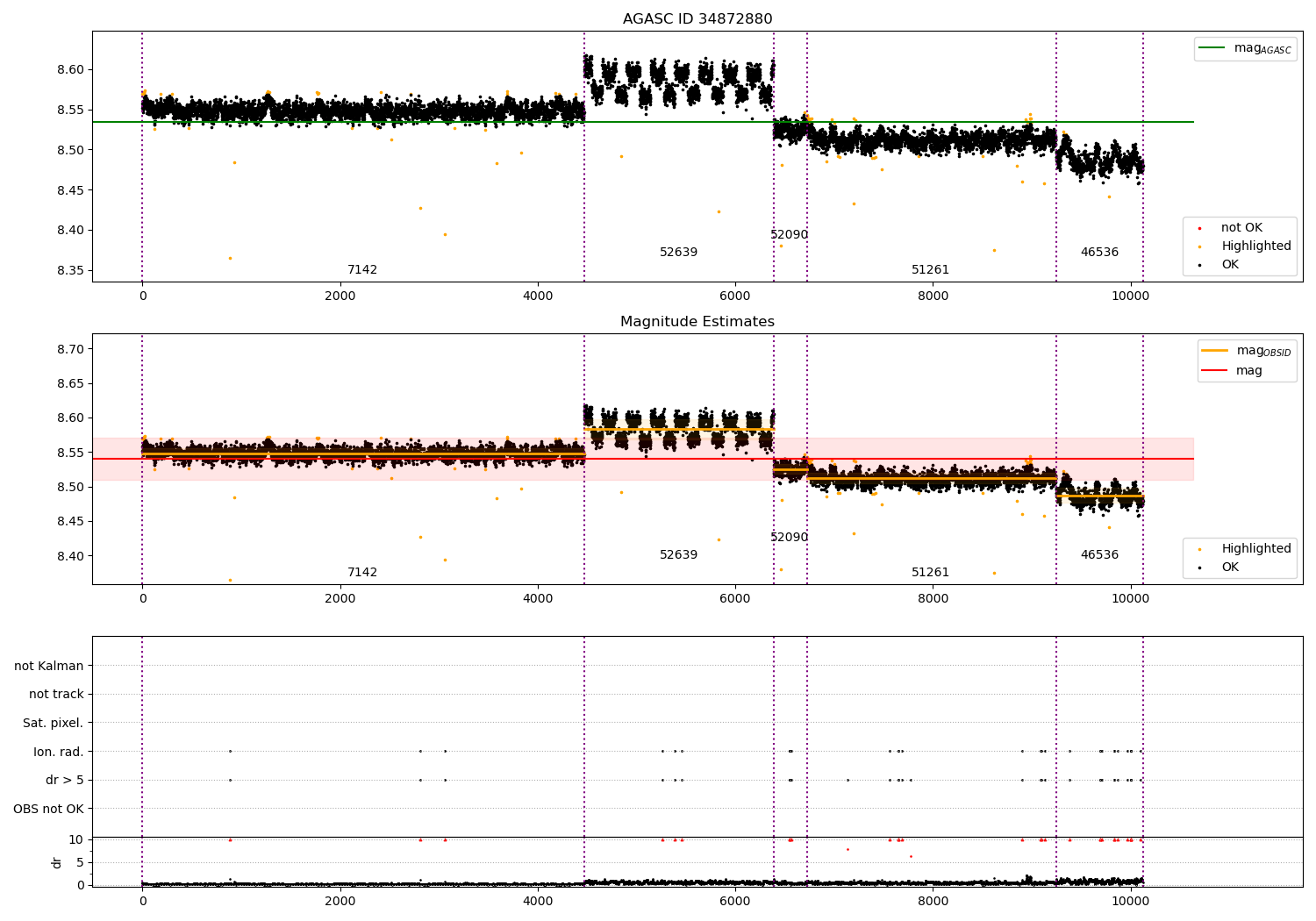Click OBSID label 52639 in Magnitude Estimates plot

point(678,555)
